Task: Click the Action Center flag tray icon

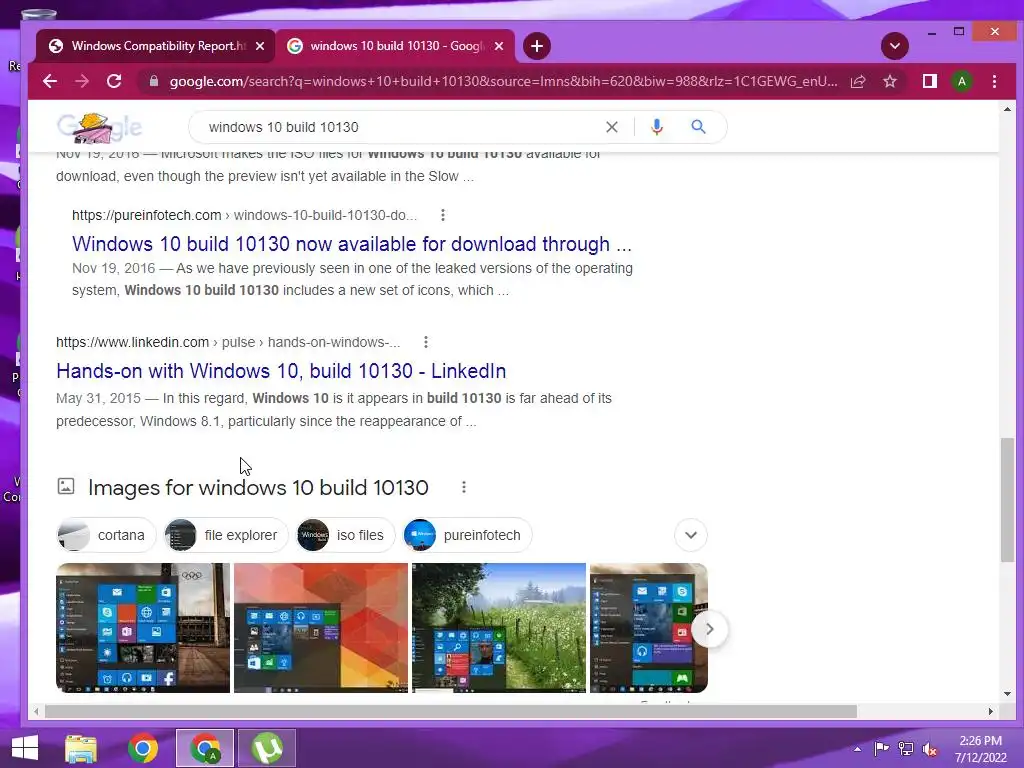Action: click(881, 749)
